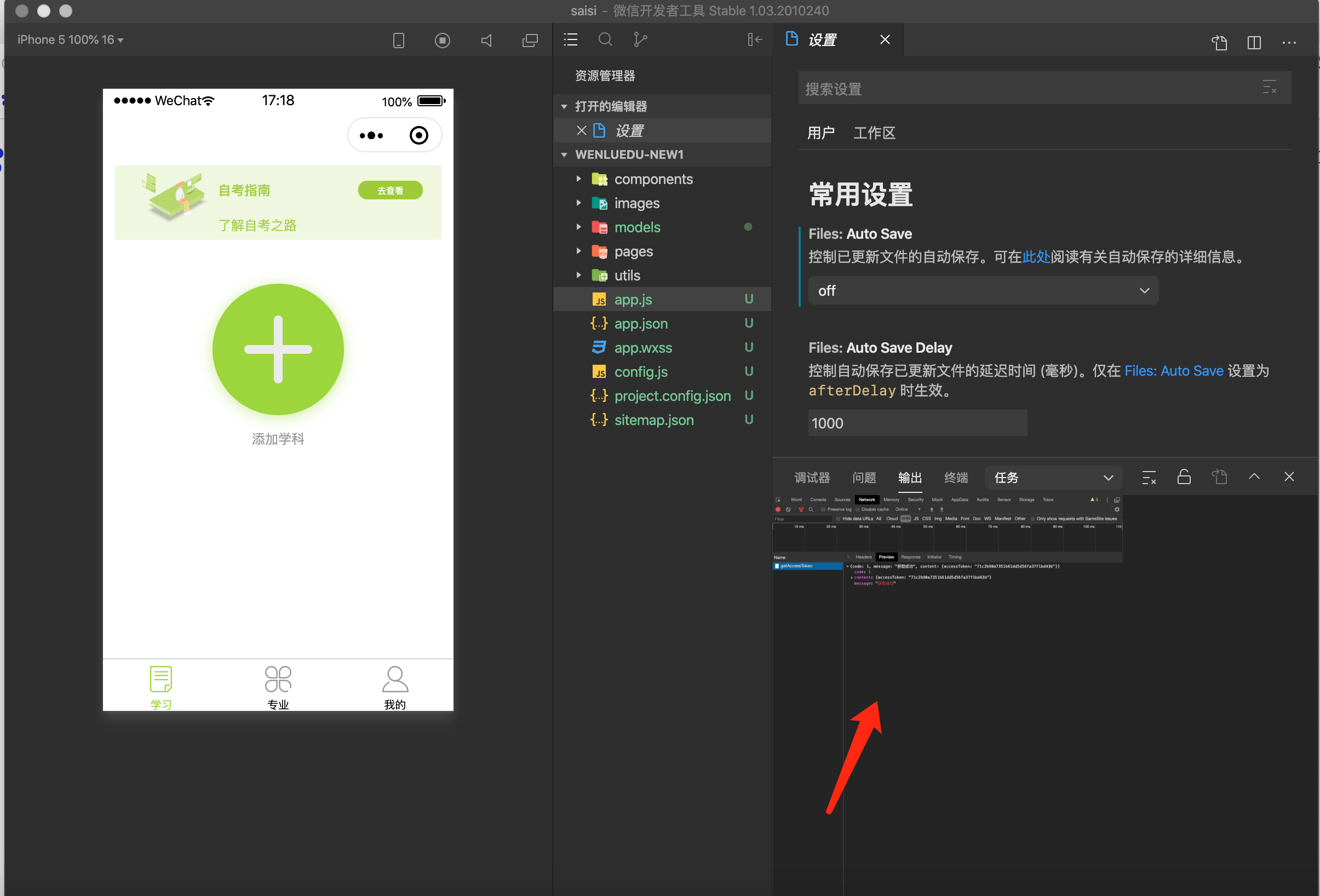Screen dimensions: 1320x896
Task: Switch to the 终端 tab
Action: (x=956, y=478)
